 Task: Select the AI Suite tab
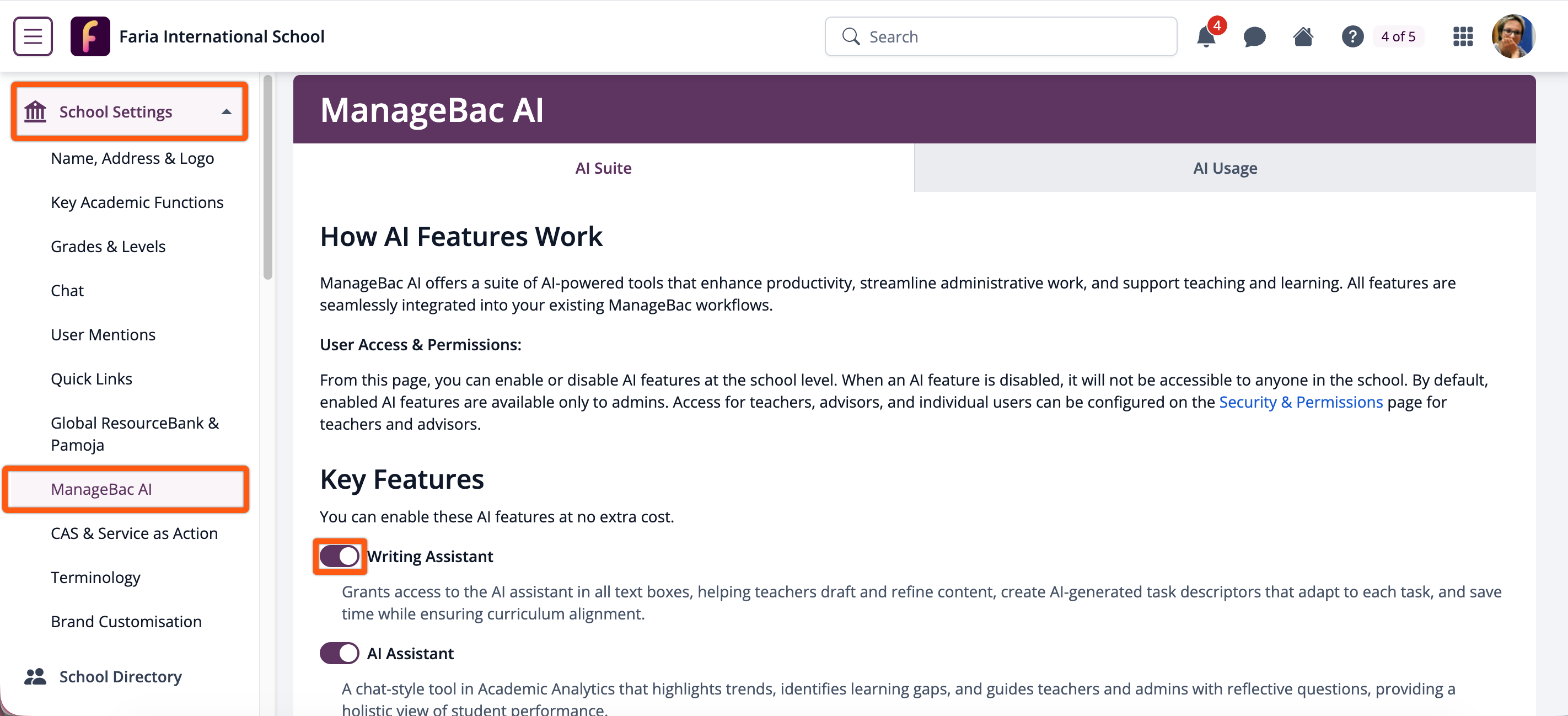point(603,168)
